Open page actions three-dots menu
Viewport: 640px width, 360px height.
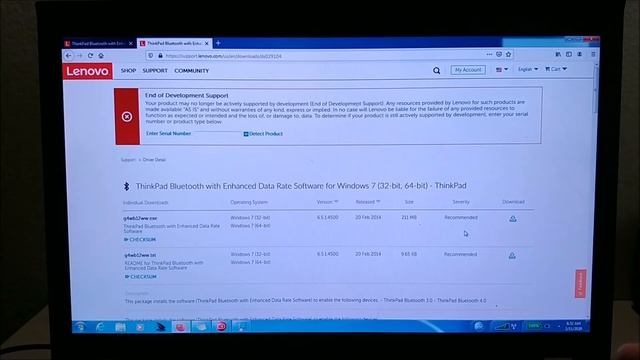click(489, 54)
